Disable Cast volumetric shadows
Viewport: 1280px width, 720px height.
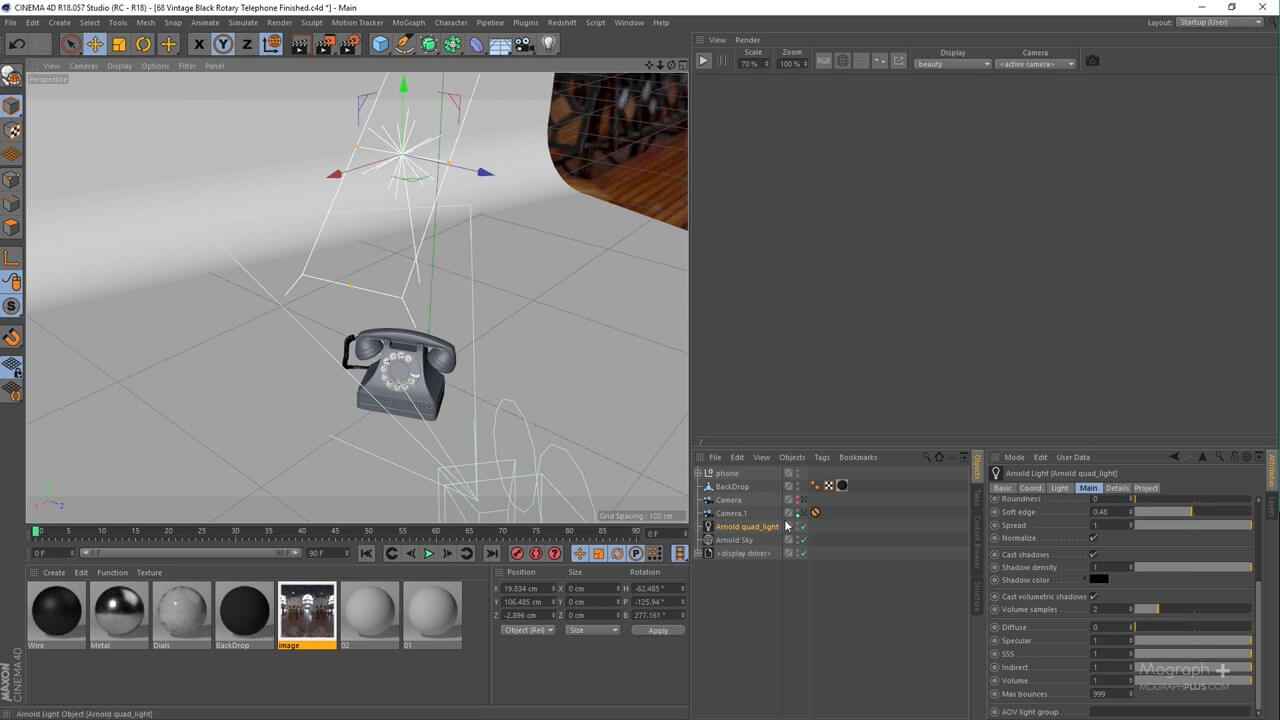point(1093,595)
